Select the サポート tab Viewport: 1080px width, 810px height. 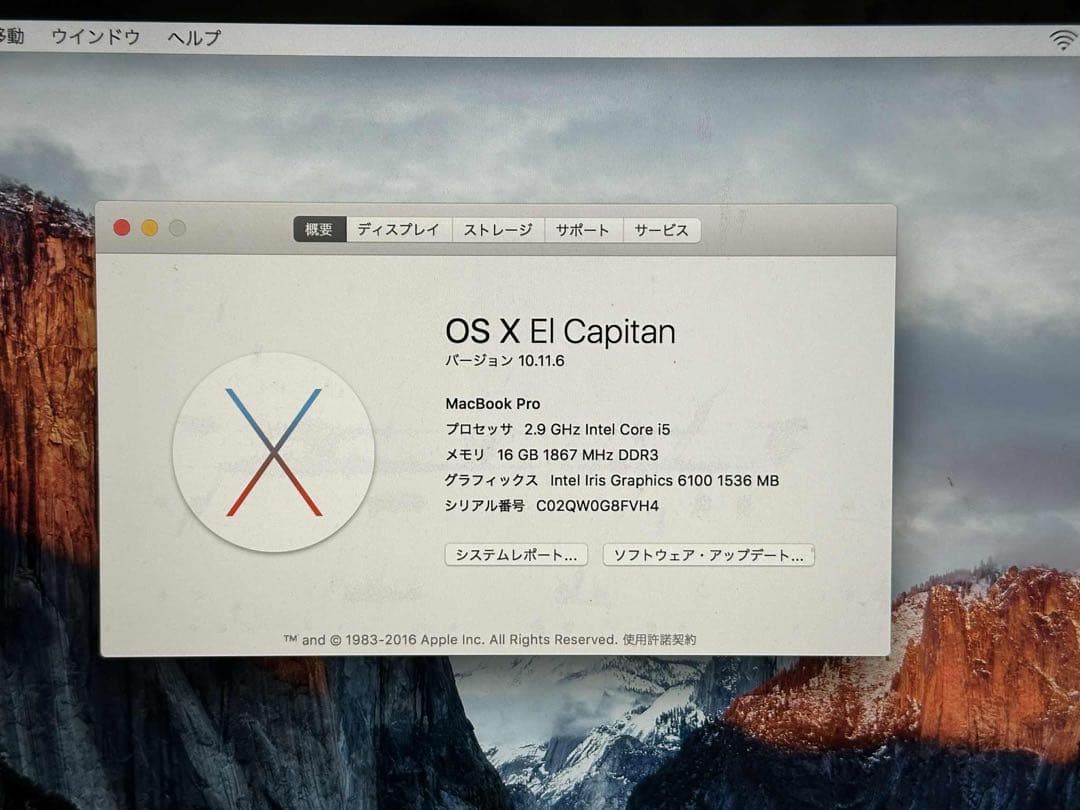[x=583, y=229]
